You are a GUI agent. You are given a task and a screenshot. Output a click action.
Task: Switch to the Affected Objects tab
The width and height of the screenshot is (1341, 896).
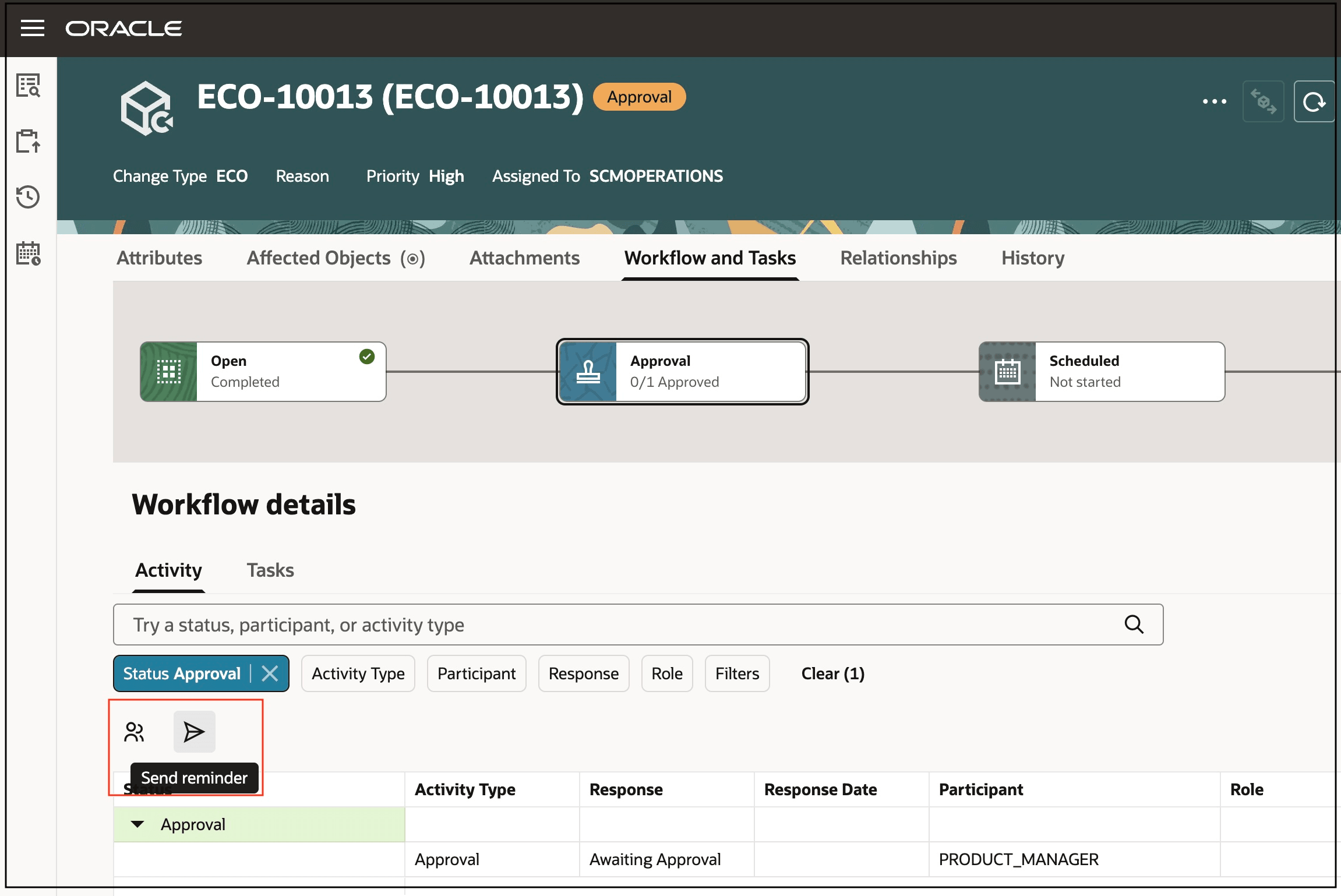pyautogui.click(x=336, y=258)
